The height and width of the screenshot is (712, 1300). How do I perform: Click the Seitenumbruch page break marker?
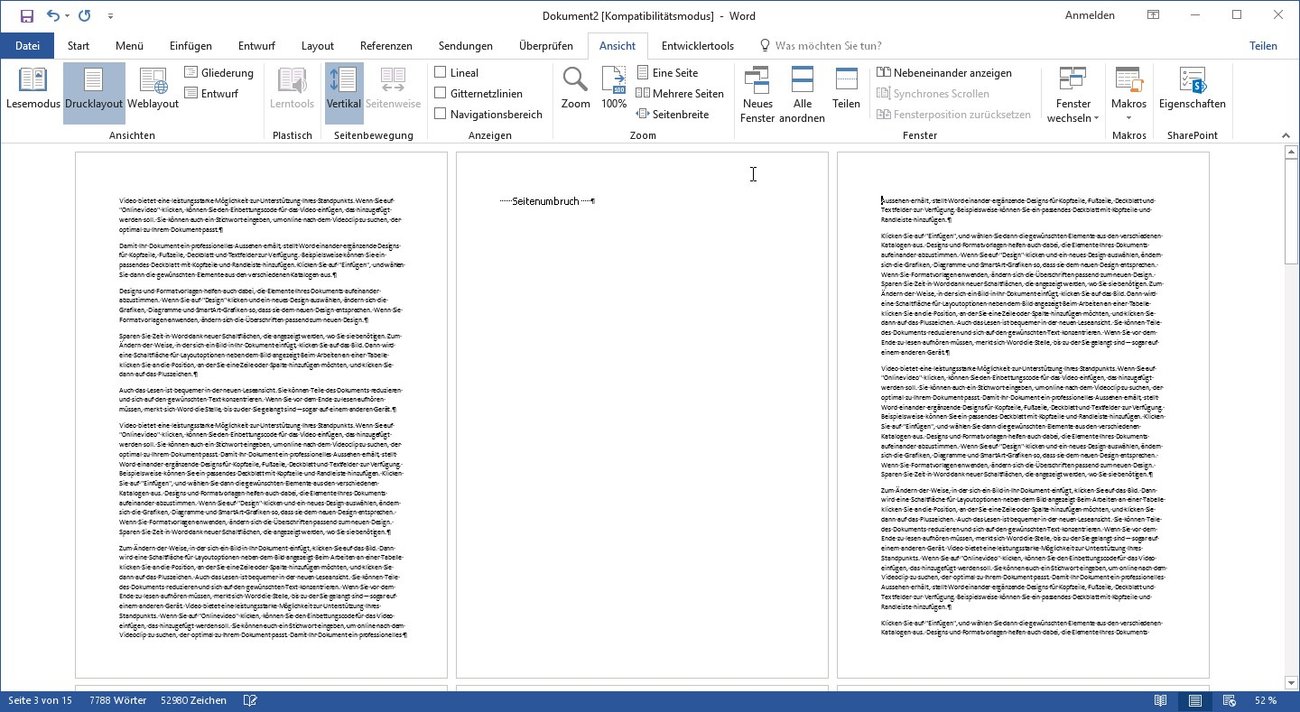(x=547, y=201)
